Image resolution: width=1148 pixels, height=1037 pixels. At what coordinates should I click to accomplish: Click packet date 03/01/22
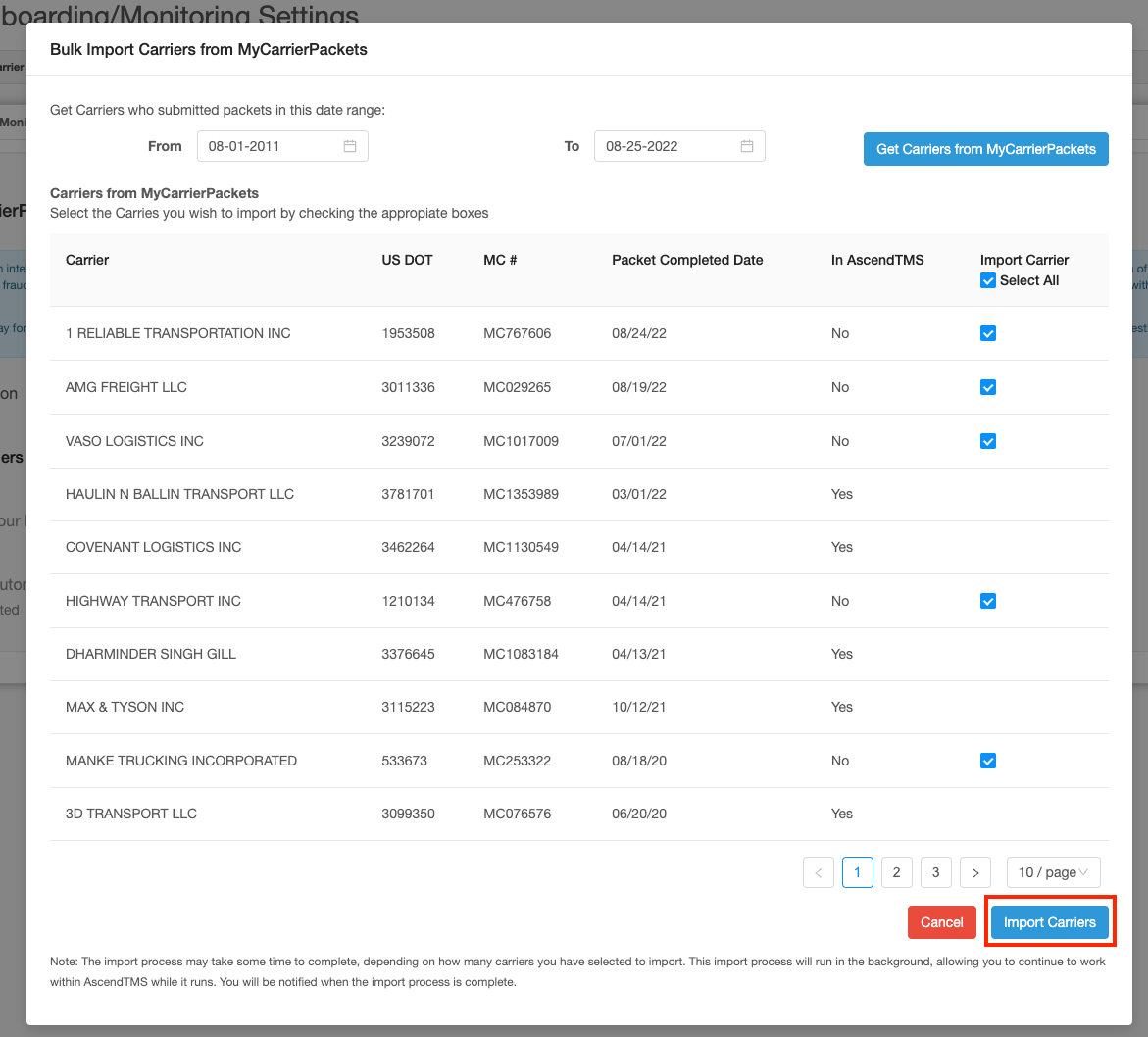(x=639, y=495)
